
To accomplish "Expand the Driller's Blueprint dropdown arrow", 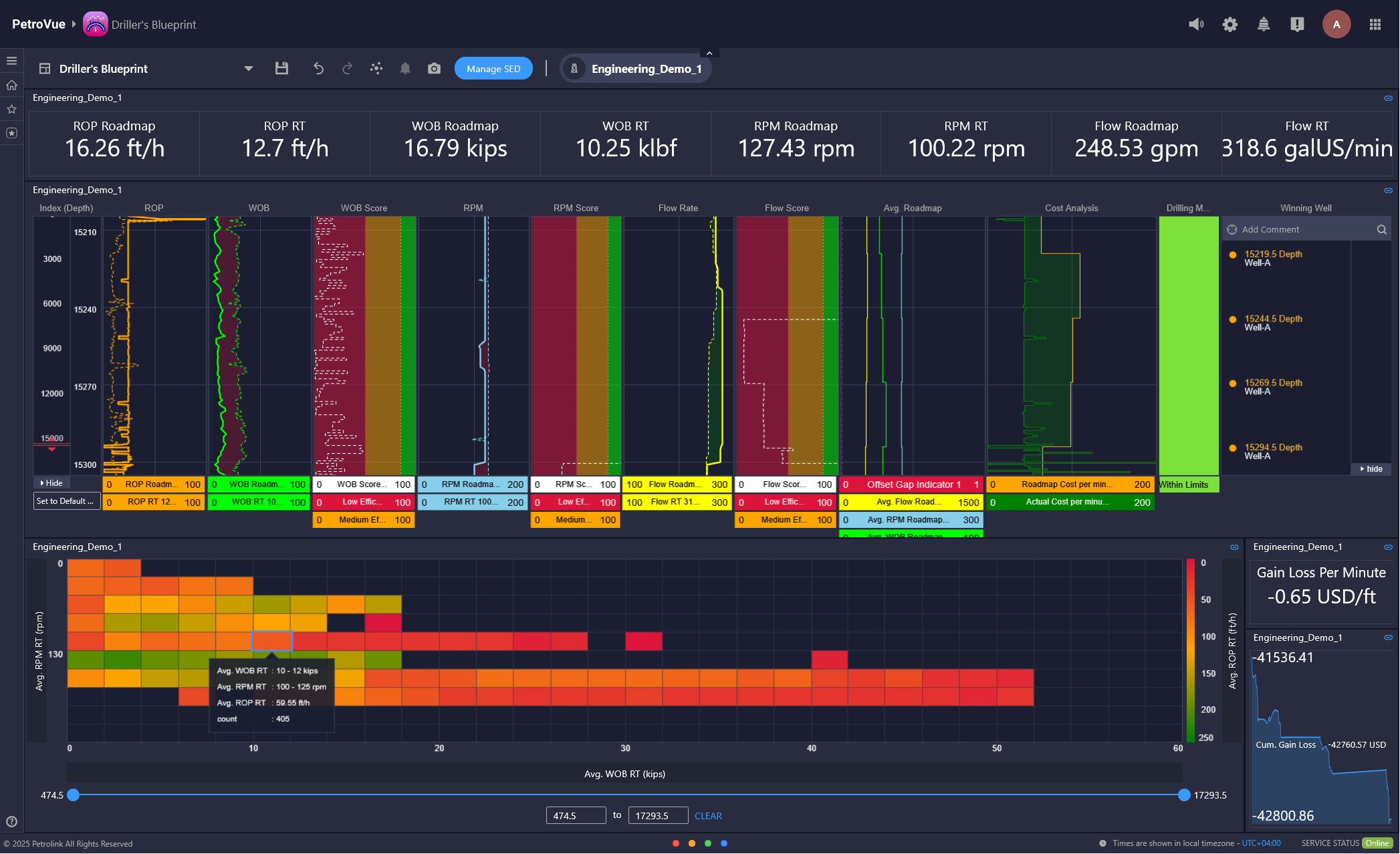I will pyautogui.click(x=248, y=68).
